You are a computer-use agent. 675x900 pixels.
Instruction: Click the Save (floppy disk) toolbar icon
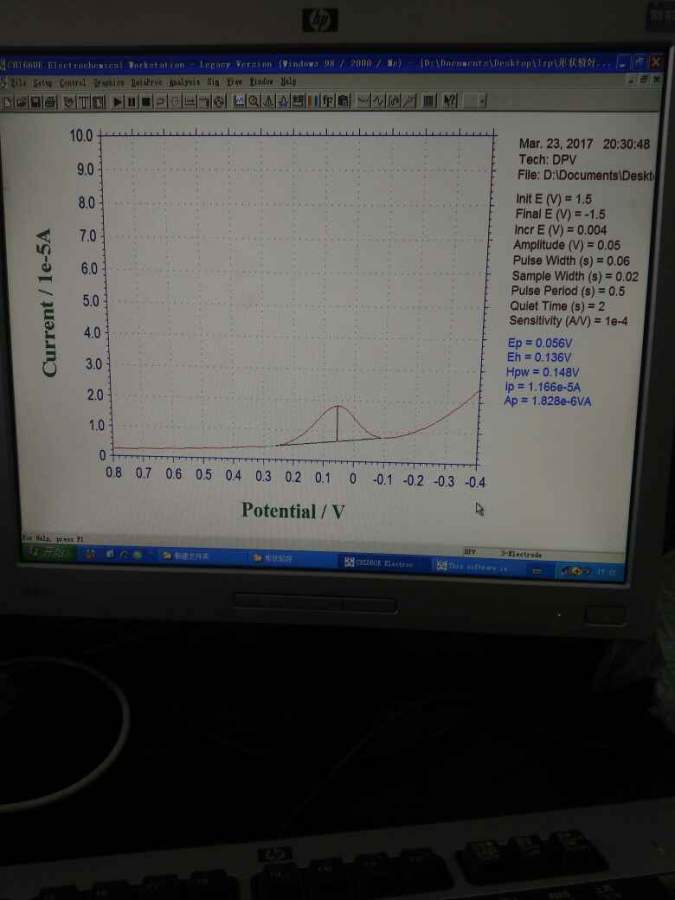[36, 102]
